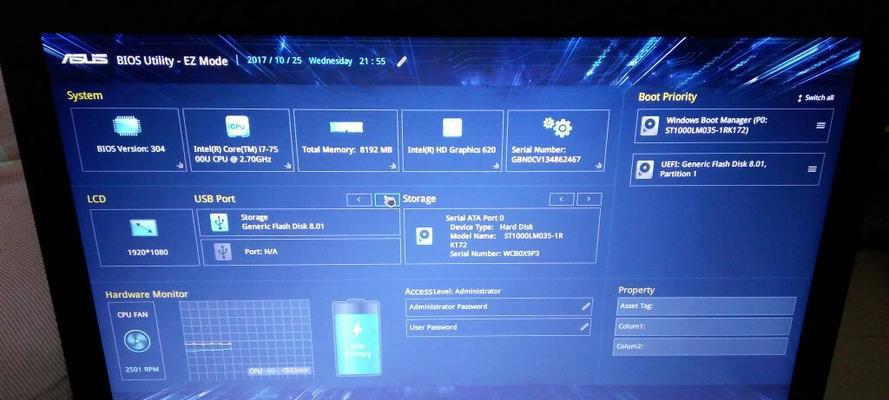Click the BIOS chip icon
This screenshot has height=400, width=889.
pyautogui.click(x=126, y=126)
